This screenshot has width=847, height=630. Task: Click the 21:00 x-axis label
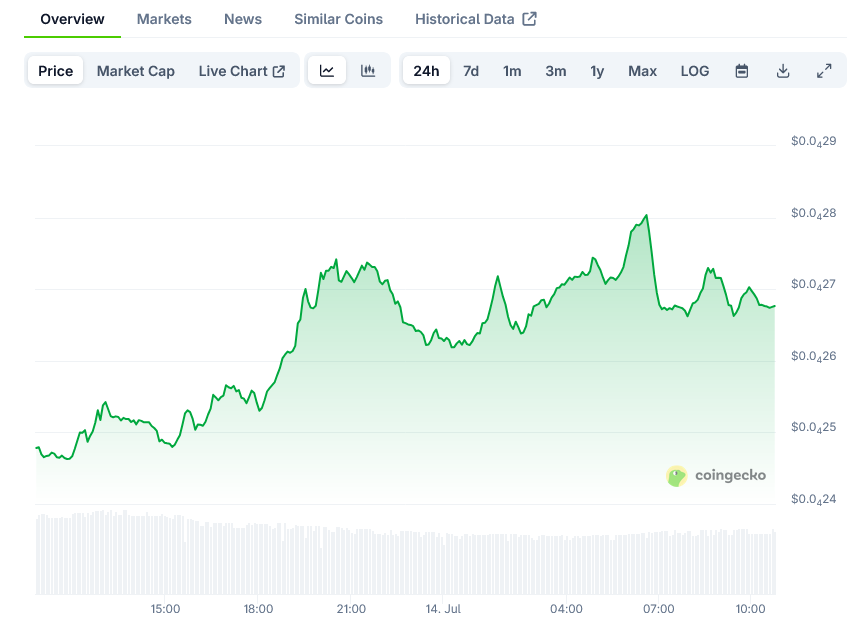pos(351,609)
